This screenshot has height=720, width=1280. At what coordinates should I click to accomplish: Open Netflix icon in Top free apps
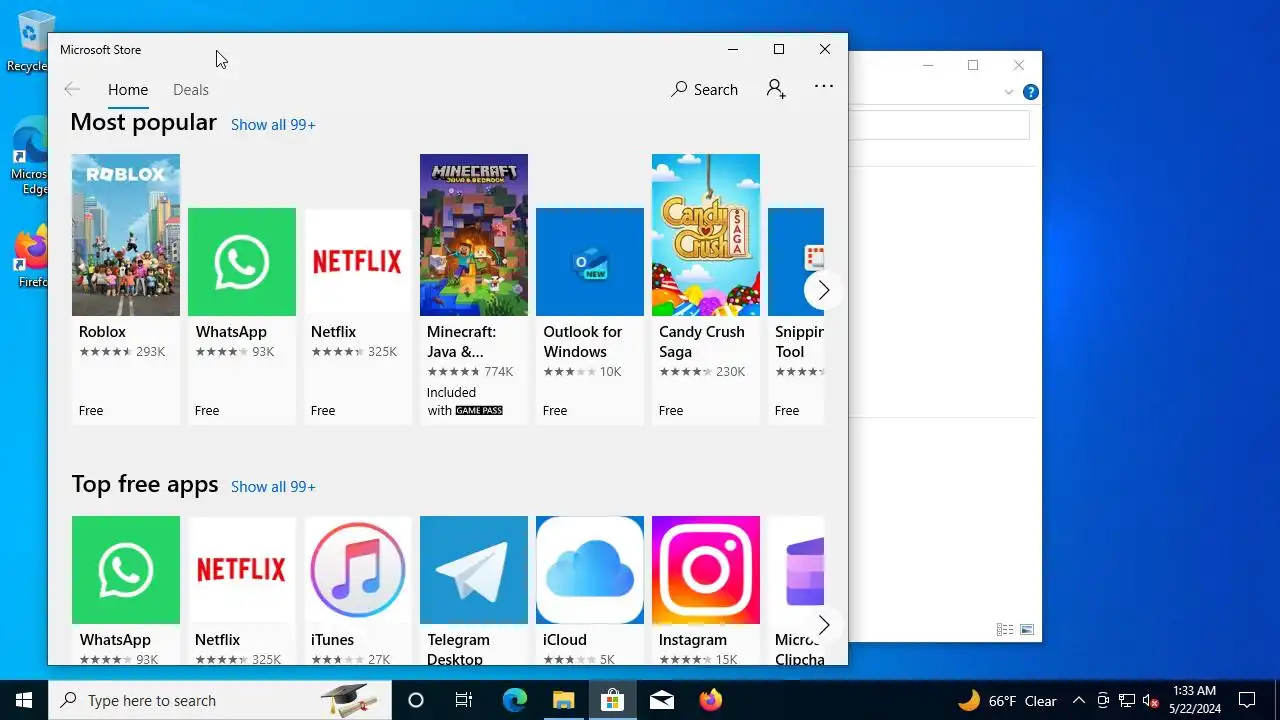click(x=242, y=570)
